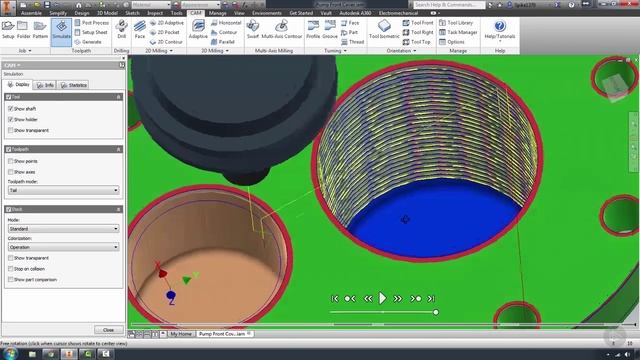Choose the 2D Contour operation
This screenshot has height=360, width=640.
(x=166, y=42)
